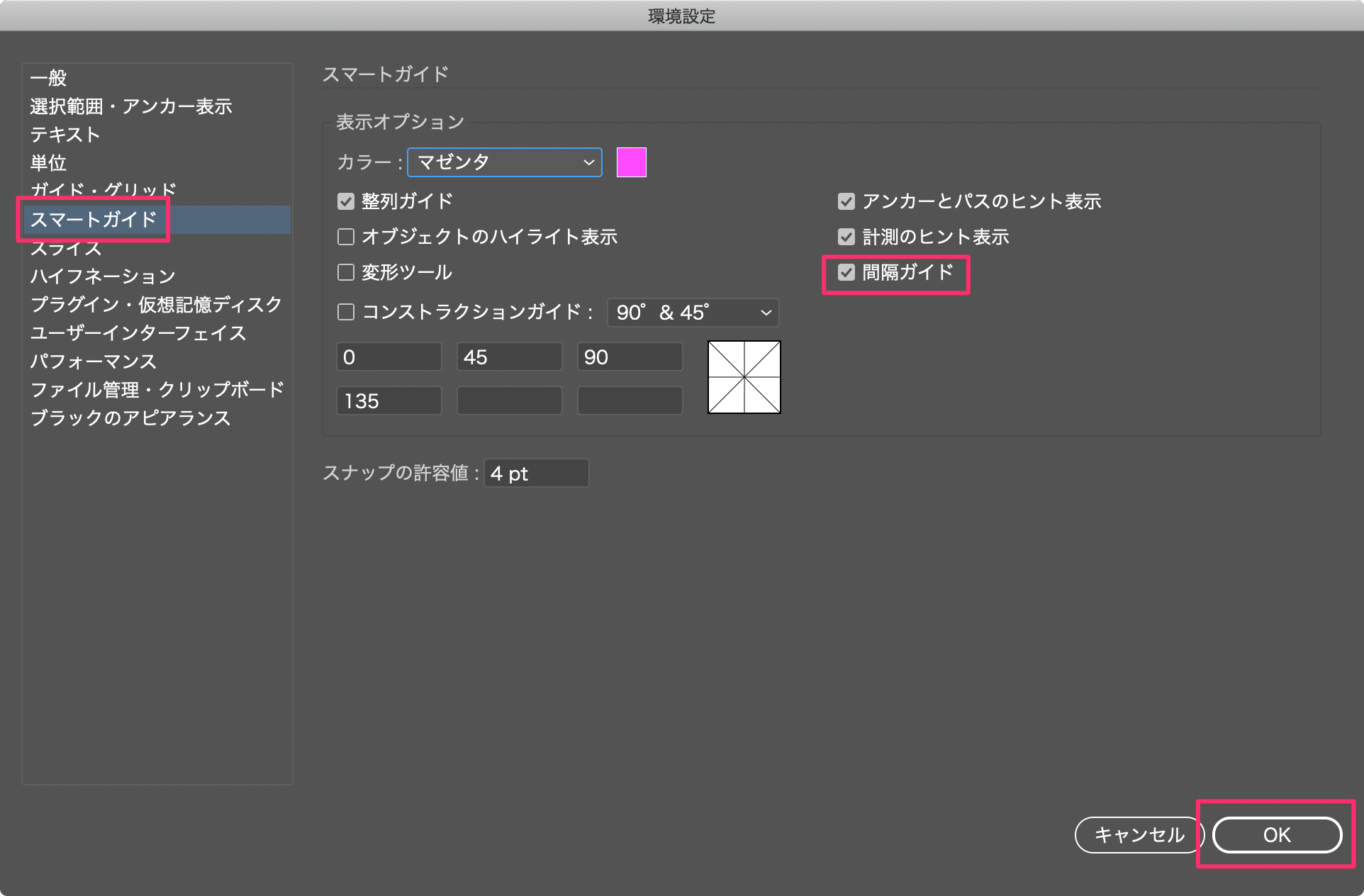Toggle the 整列ガイド checkbox

coord(346,201)
